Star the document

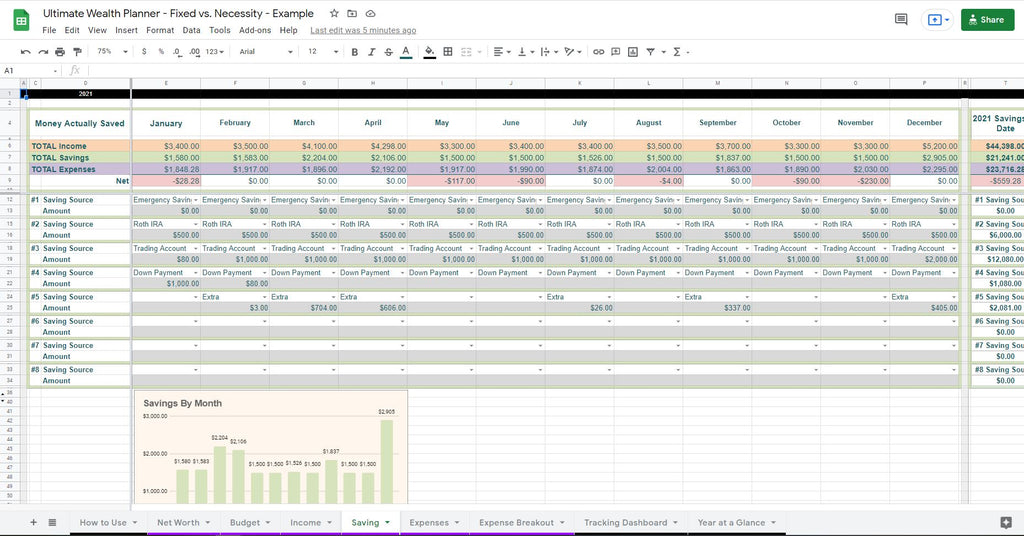334,13
